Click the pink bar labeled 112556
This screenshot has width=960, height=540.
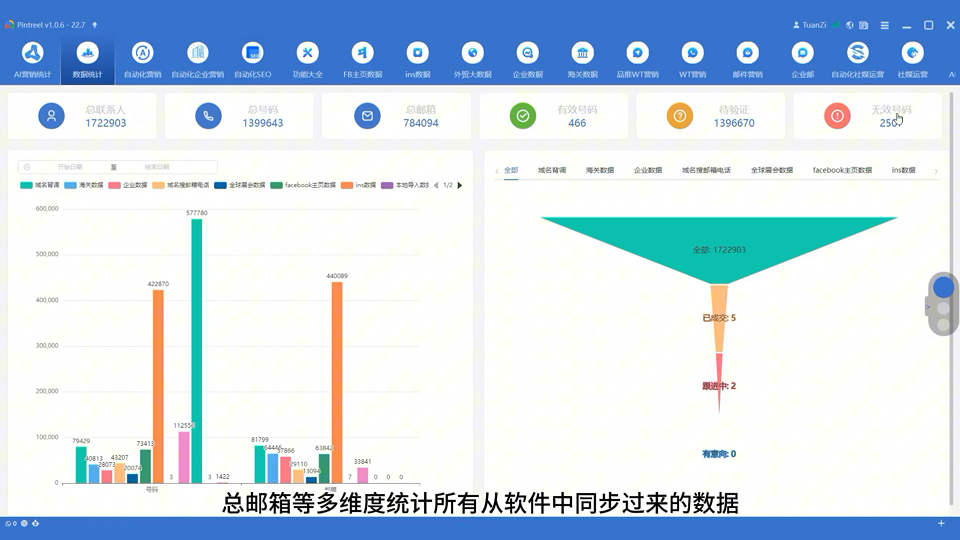click(x=184, y=457)
